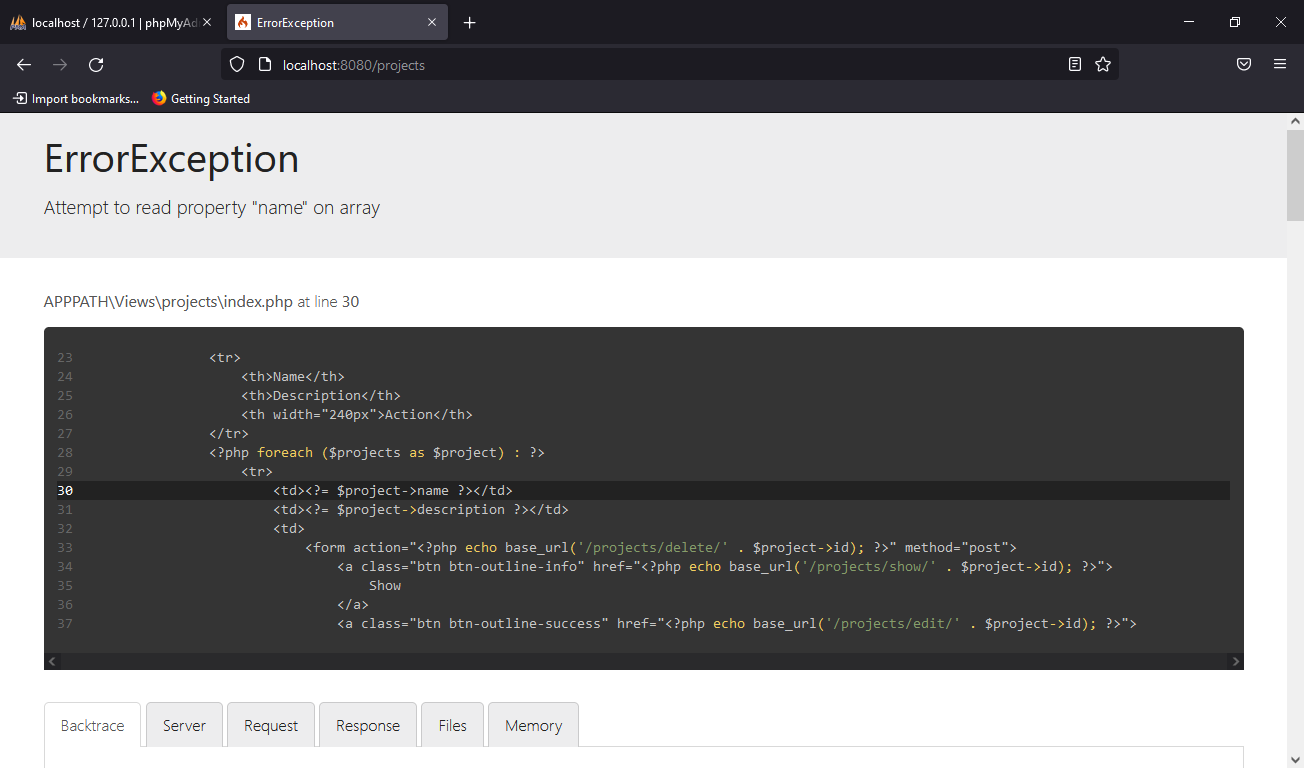Select the ErrorException browser tab

click(x=337, y=22)
